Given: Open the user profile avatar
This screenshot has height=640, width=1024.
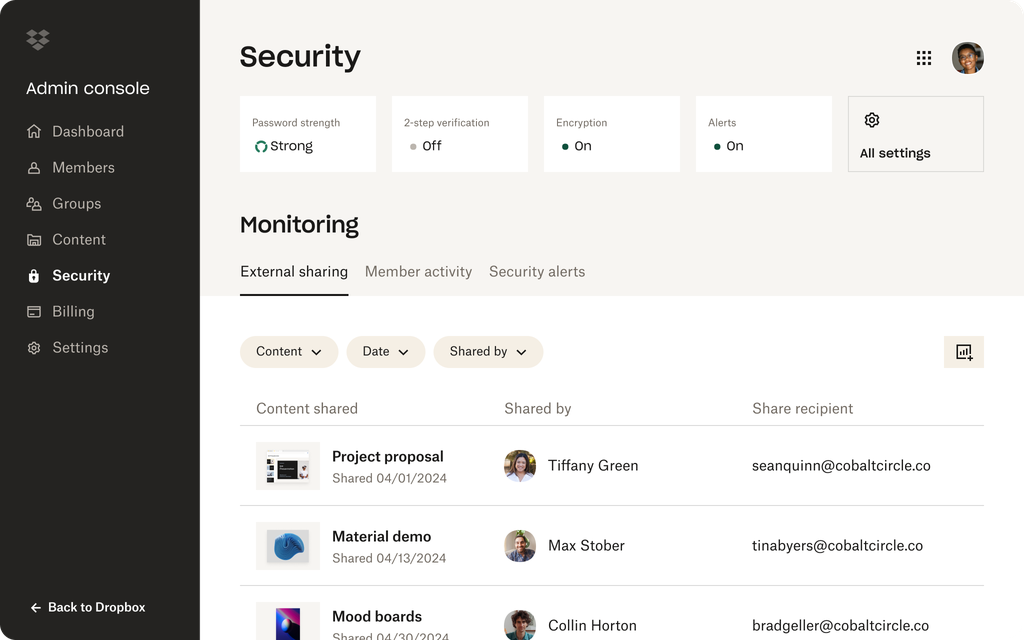Looking at the screenshot, I should 967,58.
